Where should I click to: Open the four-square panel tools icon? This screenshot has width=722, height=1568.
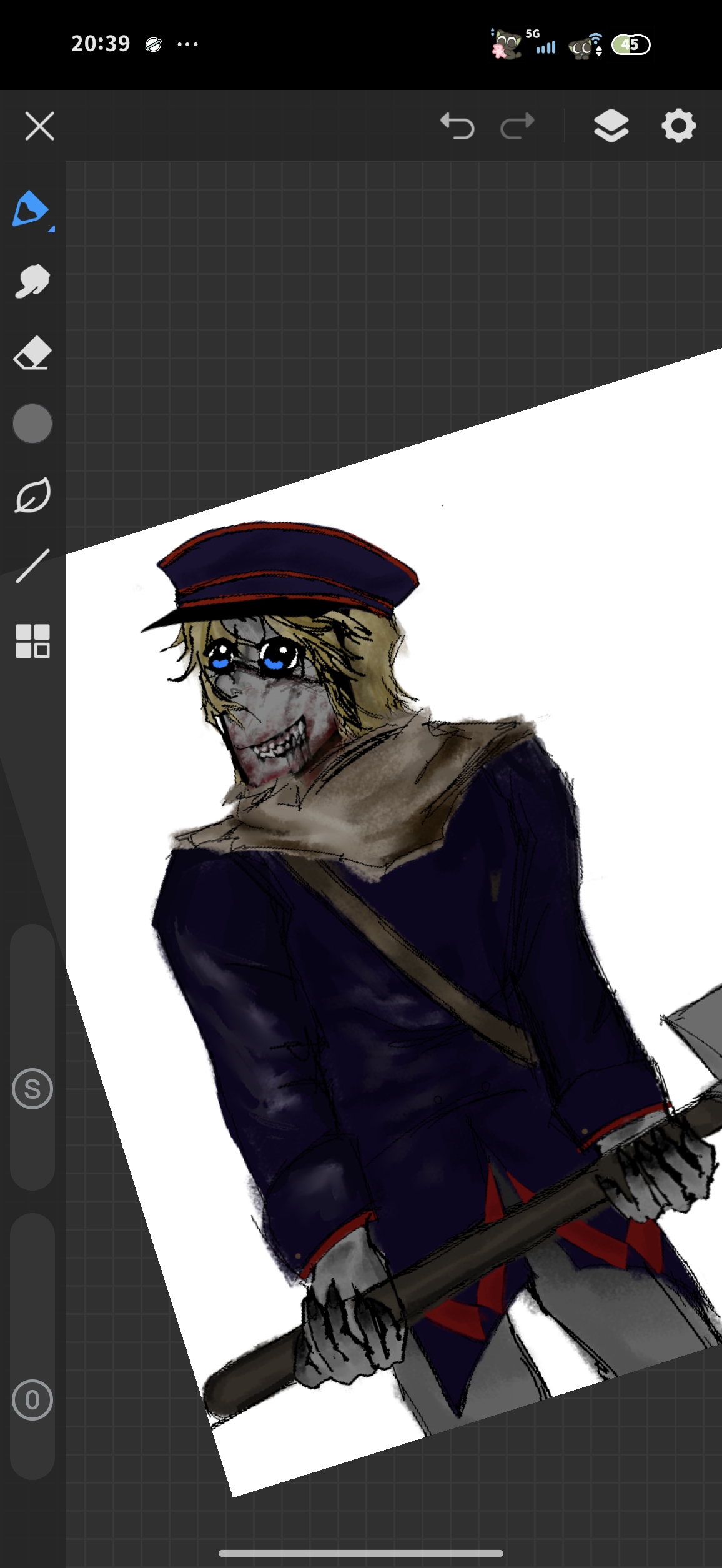pos(32,641)
